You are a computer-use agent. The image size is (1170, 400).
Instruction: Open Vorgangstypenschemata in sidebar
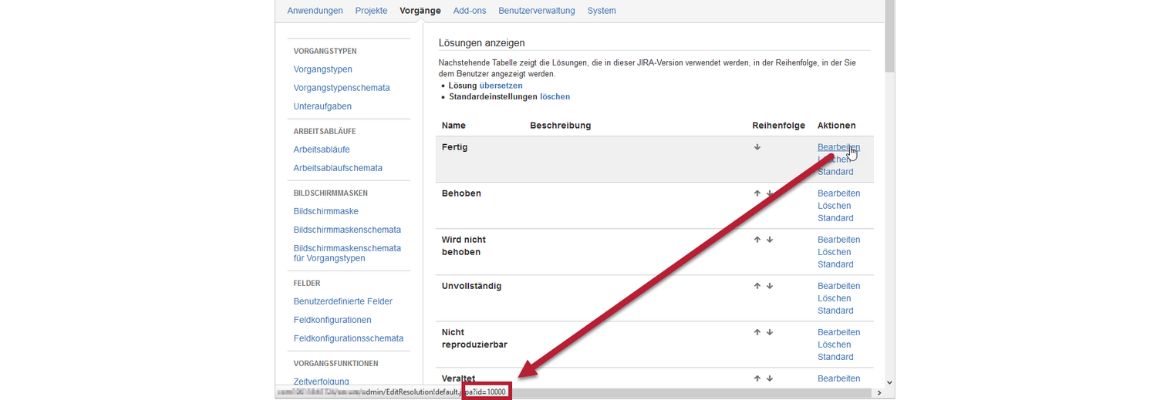[341, 88]
